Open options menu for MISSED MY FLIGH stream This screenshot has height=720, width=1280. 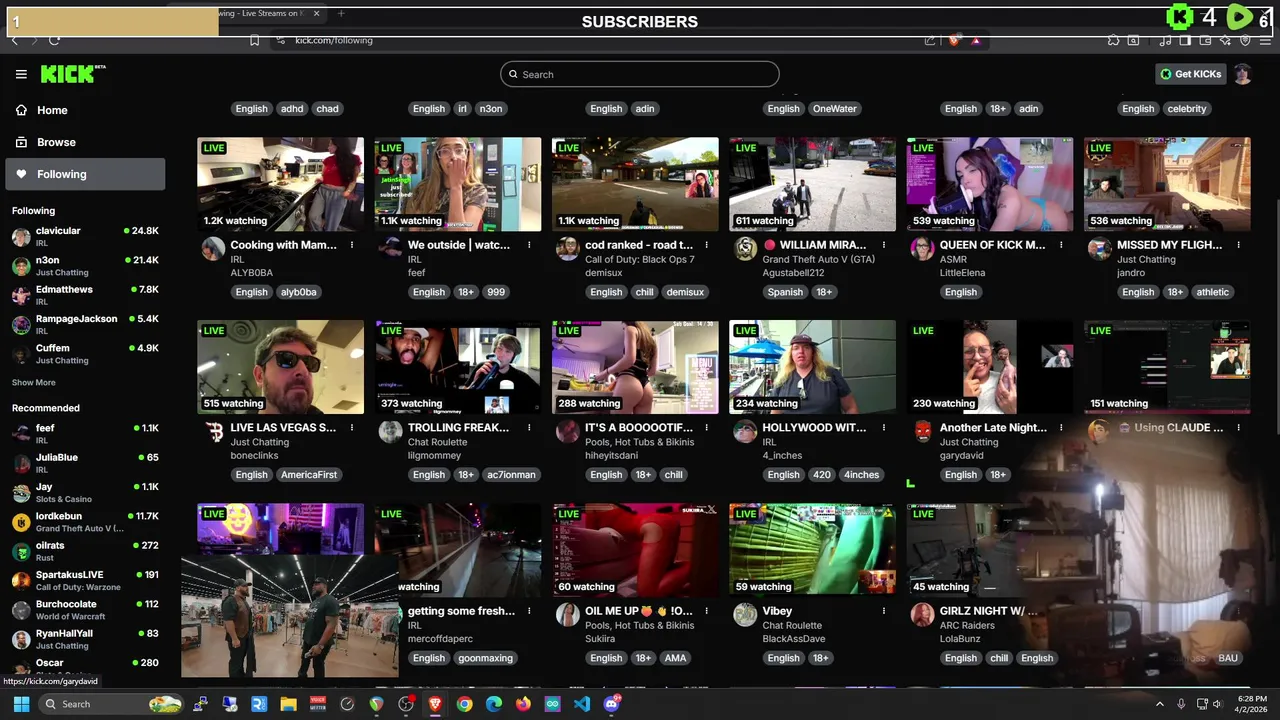[x=1238, y=245]
